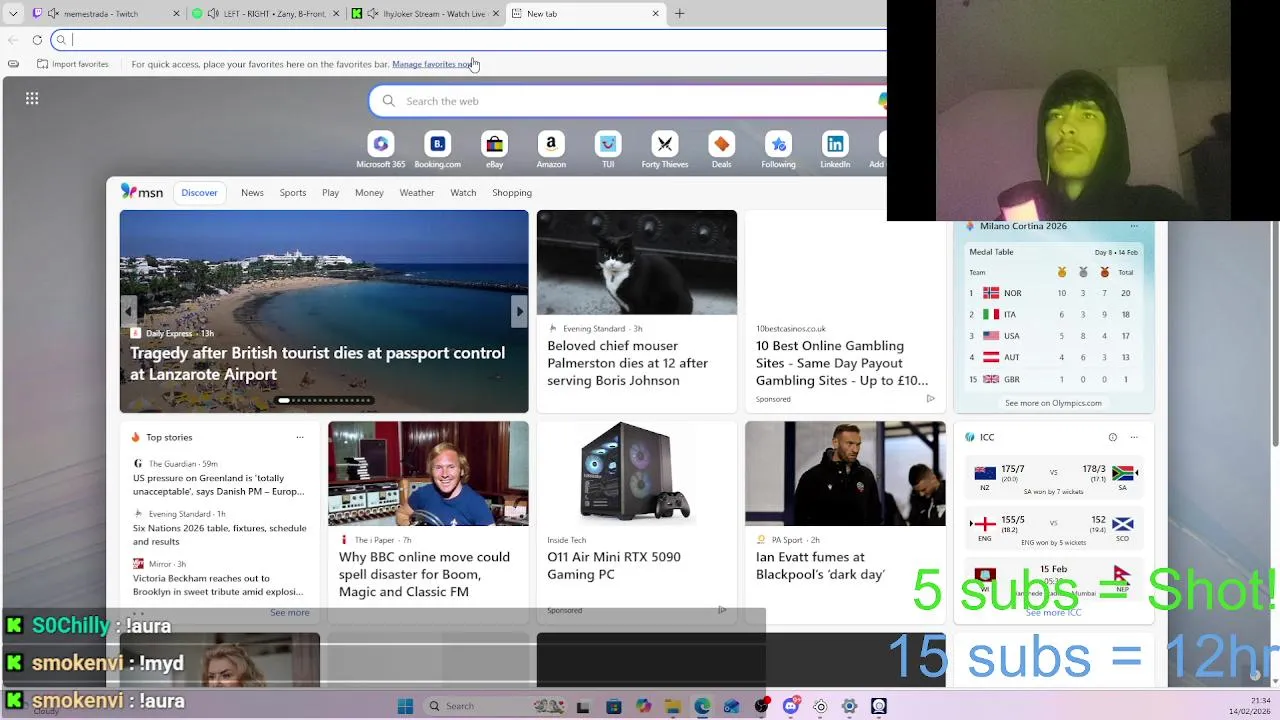Open File Explorer from taskbar
The image size is (1280, 720).
[673, 706]
